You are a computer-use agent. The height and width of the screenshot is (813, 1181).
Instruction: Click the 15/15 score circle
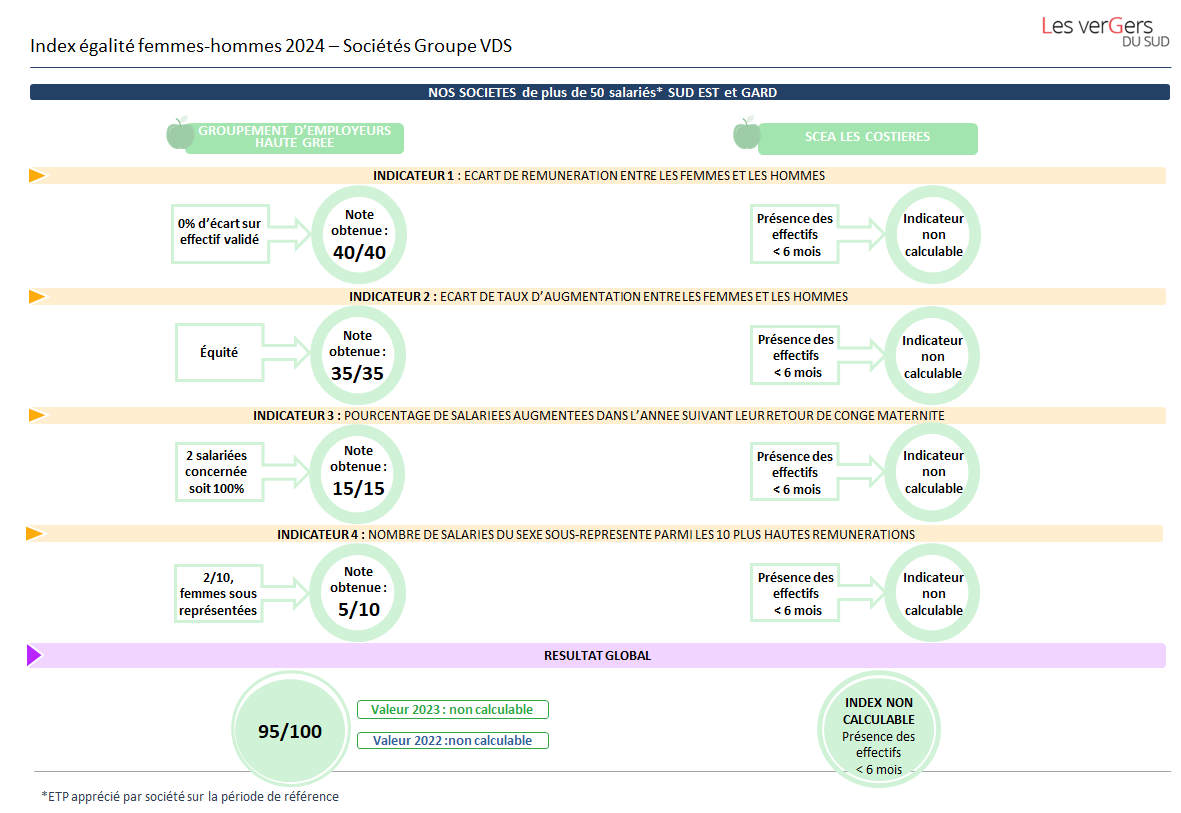(x=358, y=474)
